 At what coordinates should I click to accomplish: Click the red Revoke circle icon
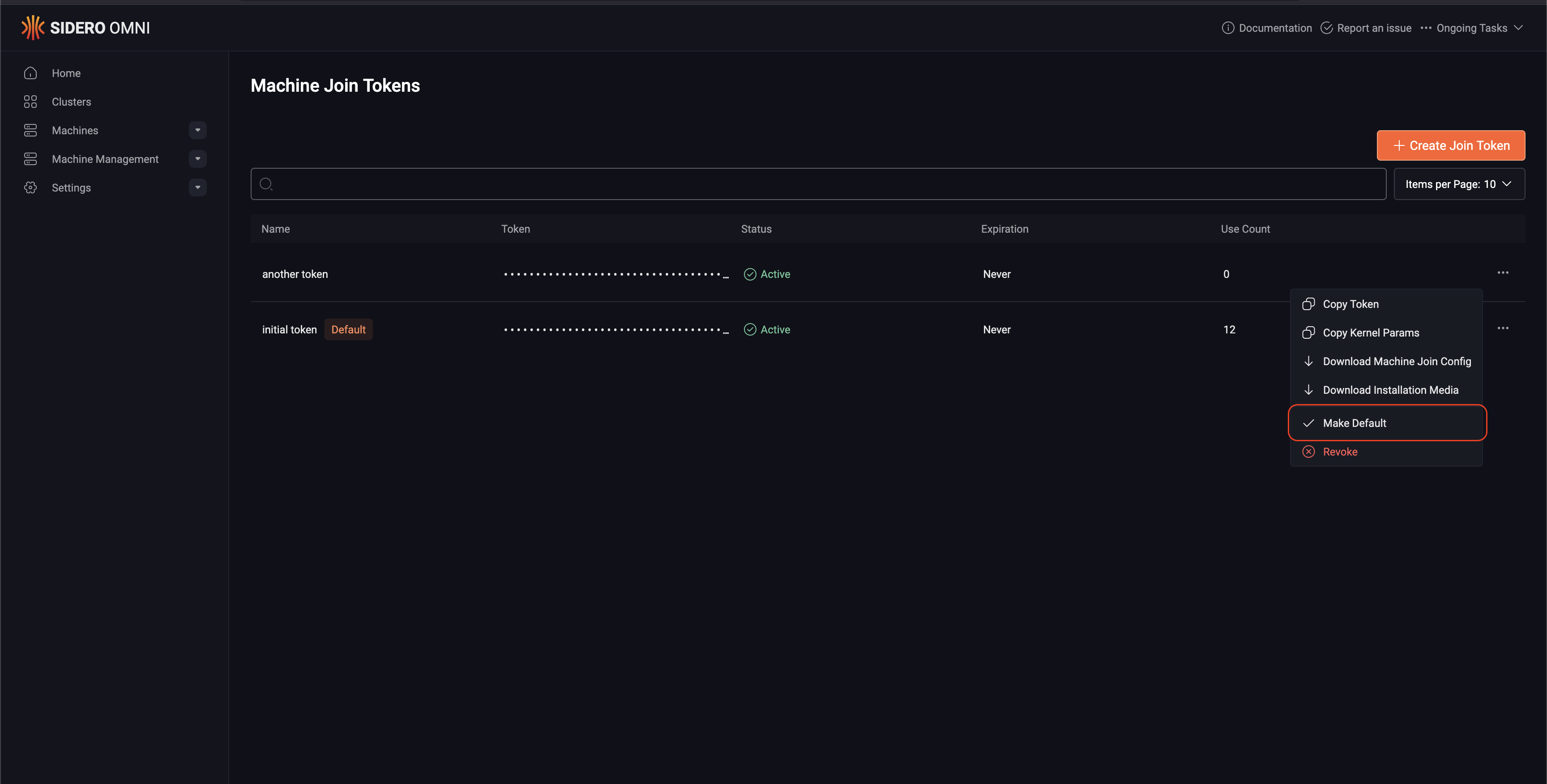[1308, 452]
